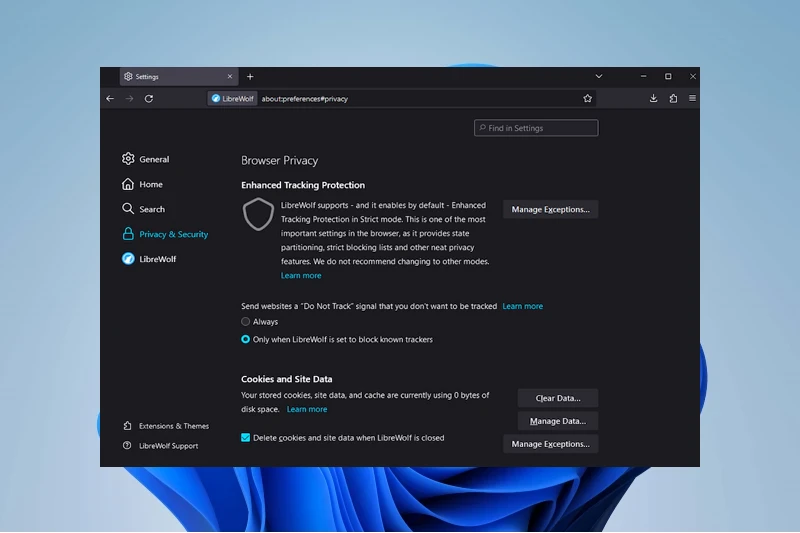800x533 pixels.
Task: Close the Settings tab
Action: (230, 77)
